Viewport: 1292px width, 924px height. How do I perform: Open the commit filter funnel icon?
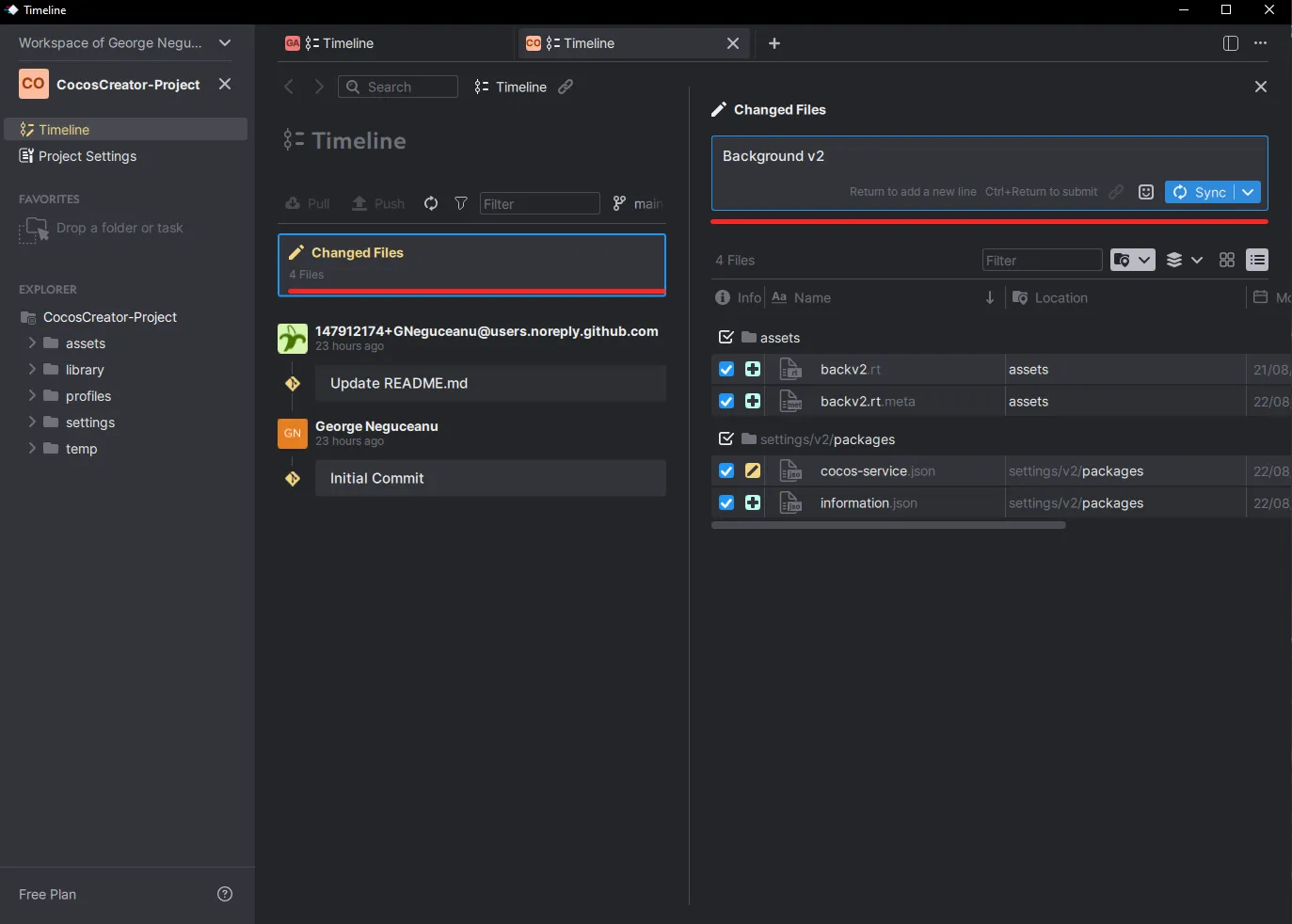coord(460,203)
